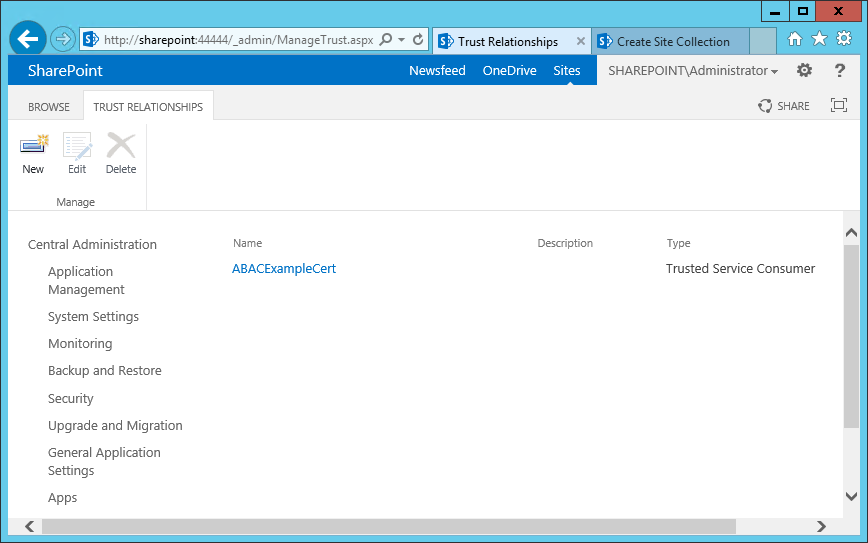Viewport: 868px width, 543px height.
Task: Open the address bar dropdown arrow
Action: click(401, 40)
